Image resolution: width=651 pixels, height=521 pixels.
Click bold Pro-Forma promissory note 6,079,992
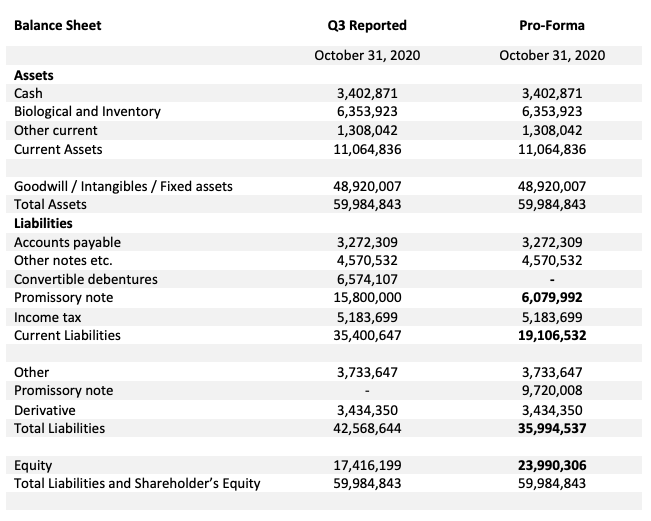pos(552,298)
